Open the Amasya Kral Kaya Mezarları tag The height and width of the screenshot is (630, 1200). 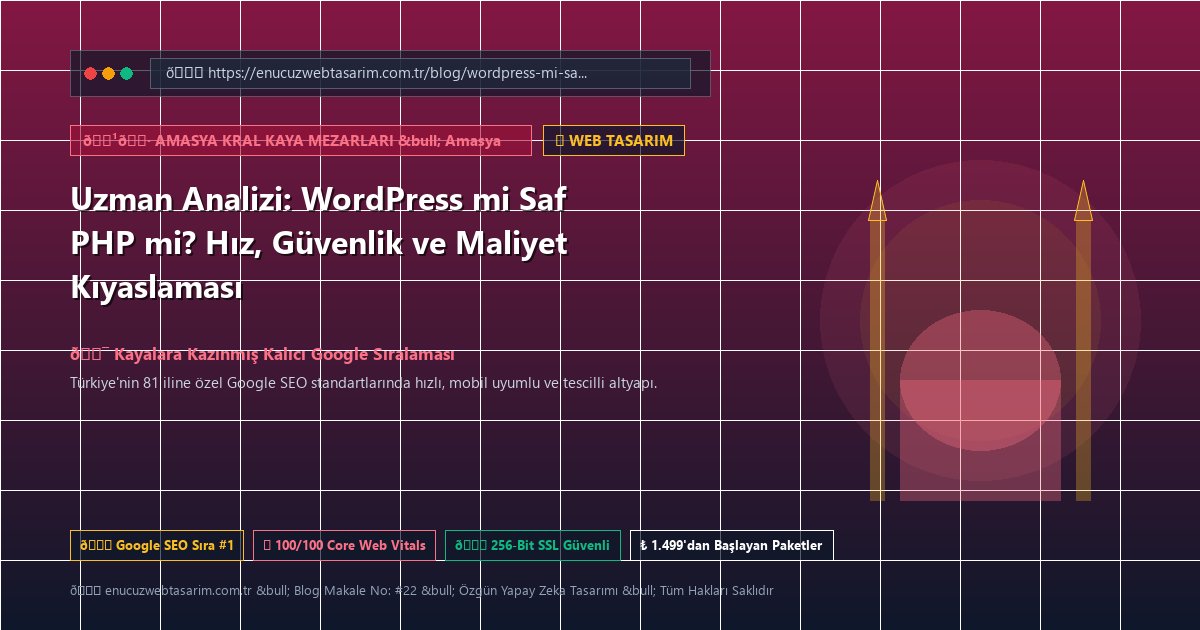[300, 141]
